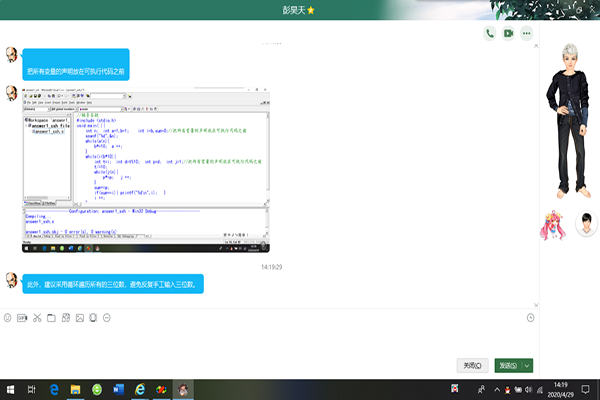The height and width of the screenshot is (400, 600).
Task: Open the three-dots more options menu
Action: [x=526, y=33]
